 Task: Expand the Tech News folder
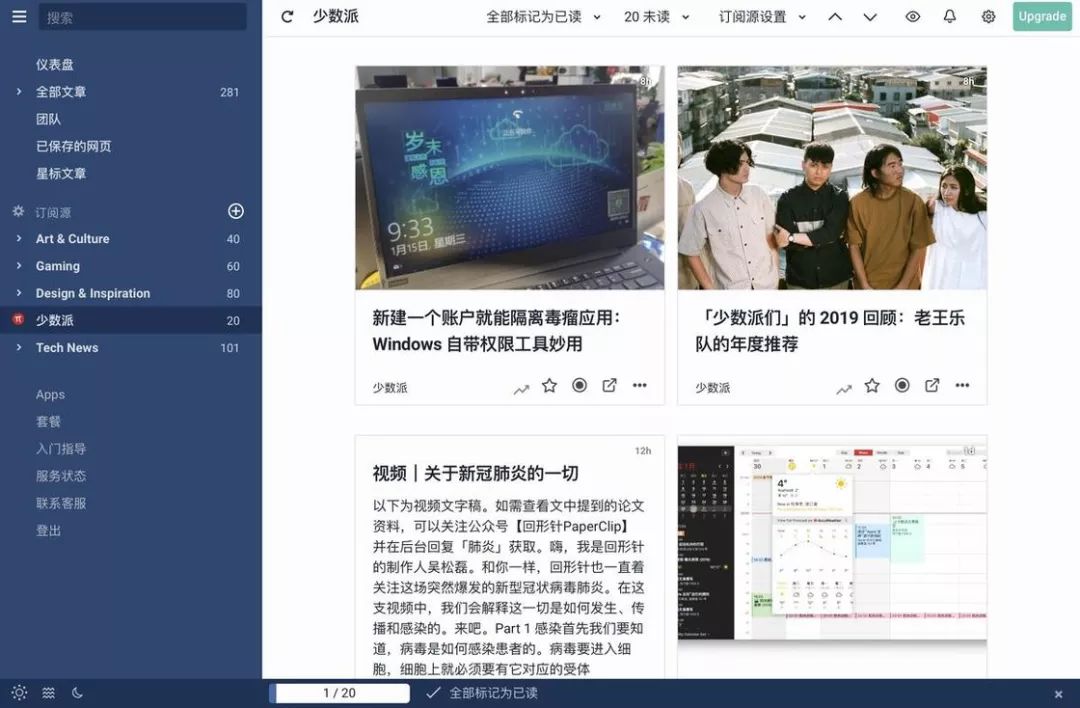click(19, 347)
